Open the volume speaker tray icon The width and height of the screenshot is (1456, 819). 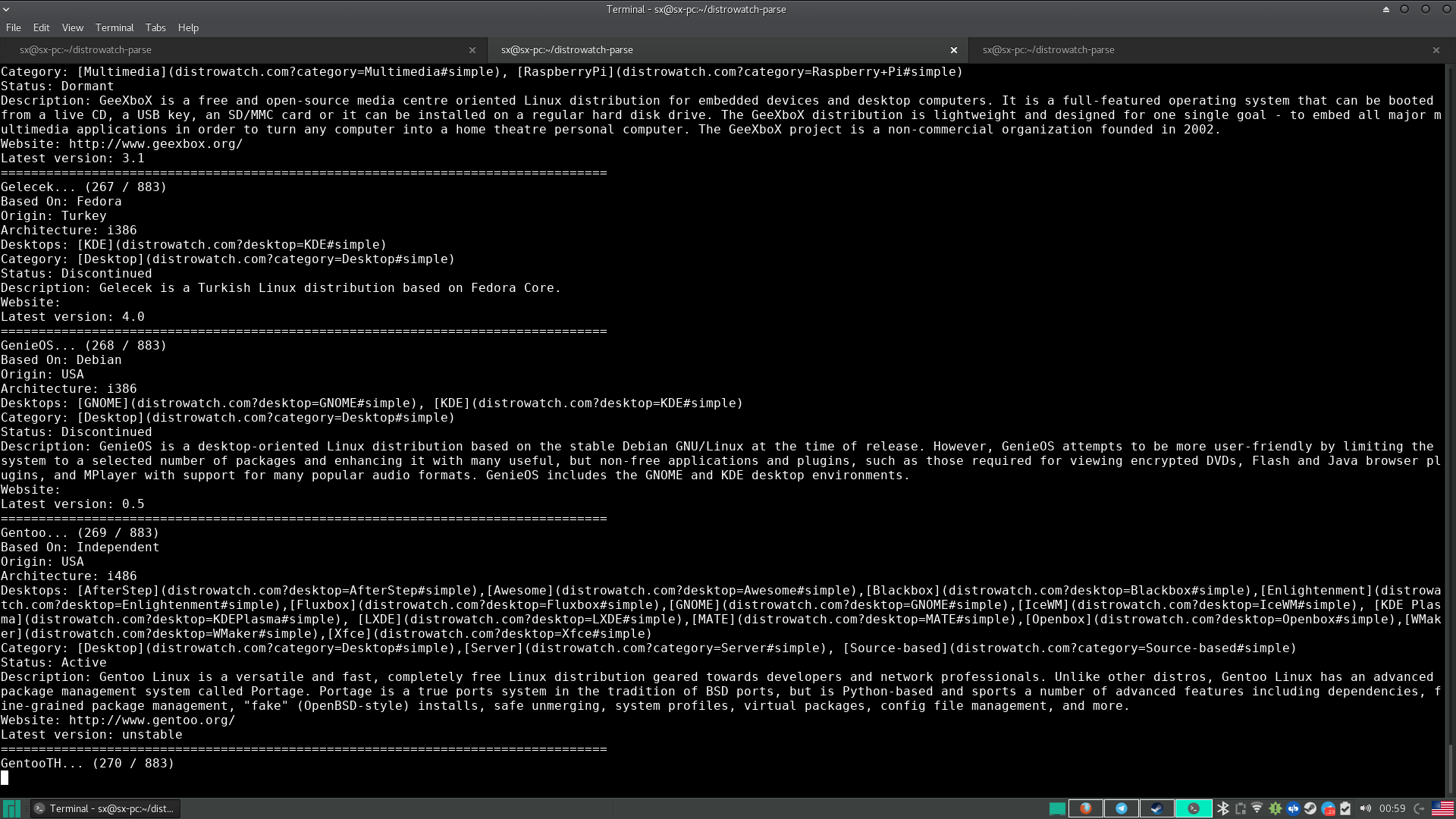1365,808
